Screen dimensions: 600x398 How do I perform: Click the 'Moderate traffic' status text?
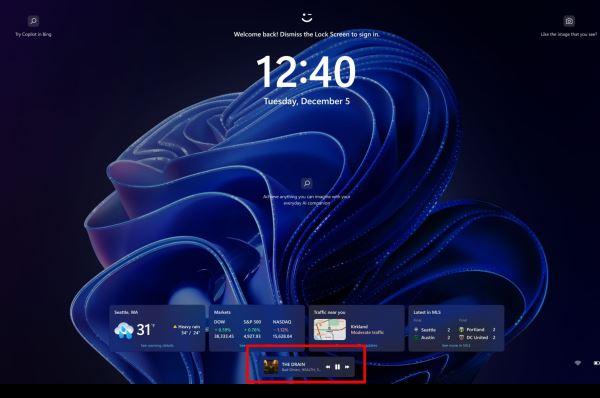(367, 332)
